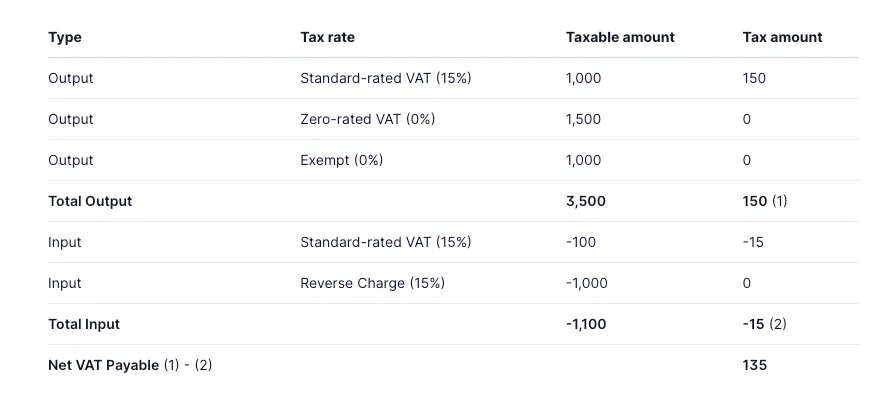Select Standard-rated VAT (15%) in Output row
Image resolution: width=871 pixels, height=407 pixels.
click(x=385, y=78)
